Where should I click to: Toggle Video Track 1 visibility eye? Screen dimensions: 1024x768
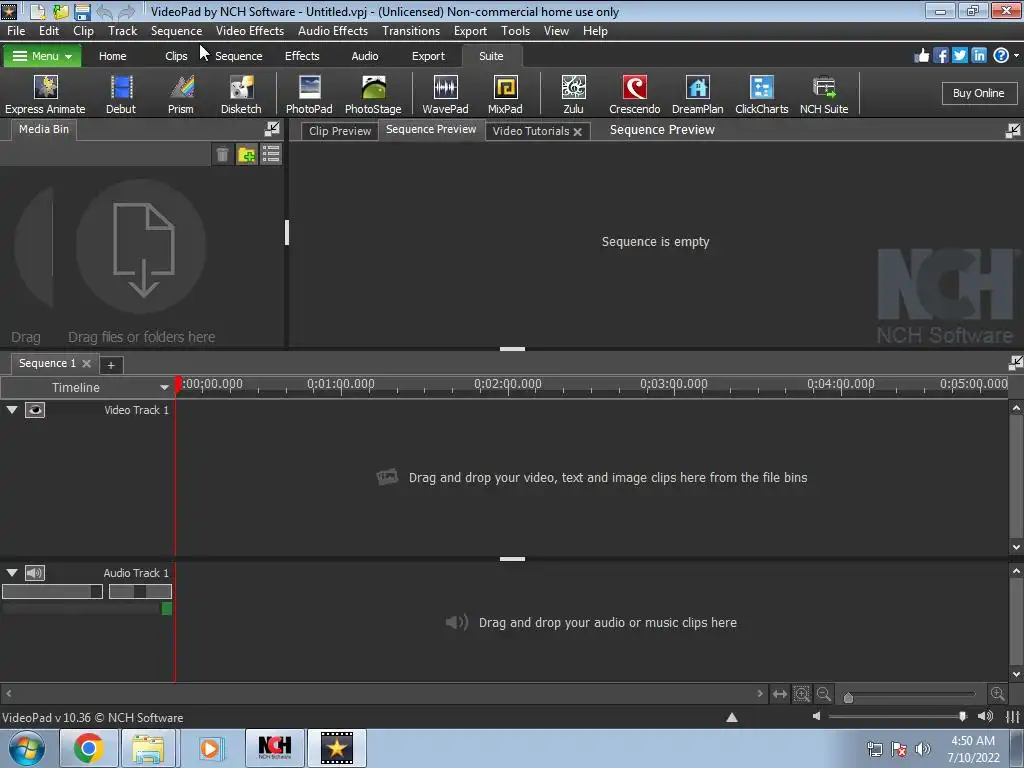click(x=35, y=410)
